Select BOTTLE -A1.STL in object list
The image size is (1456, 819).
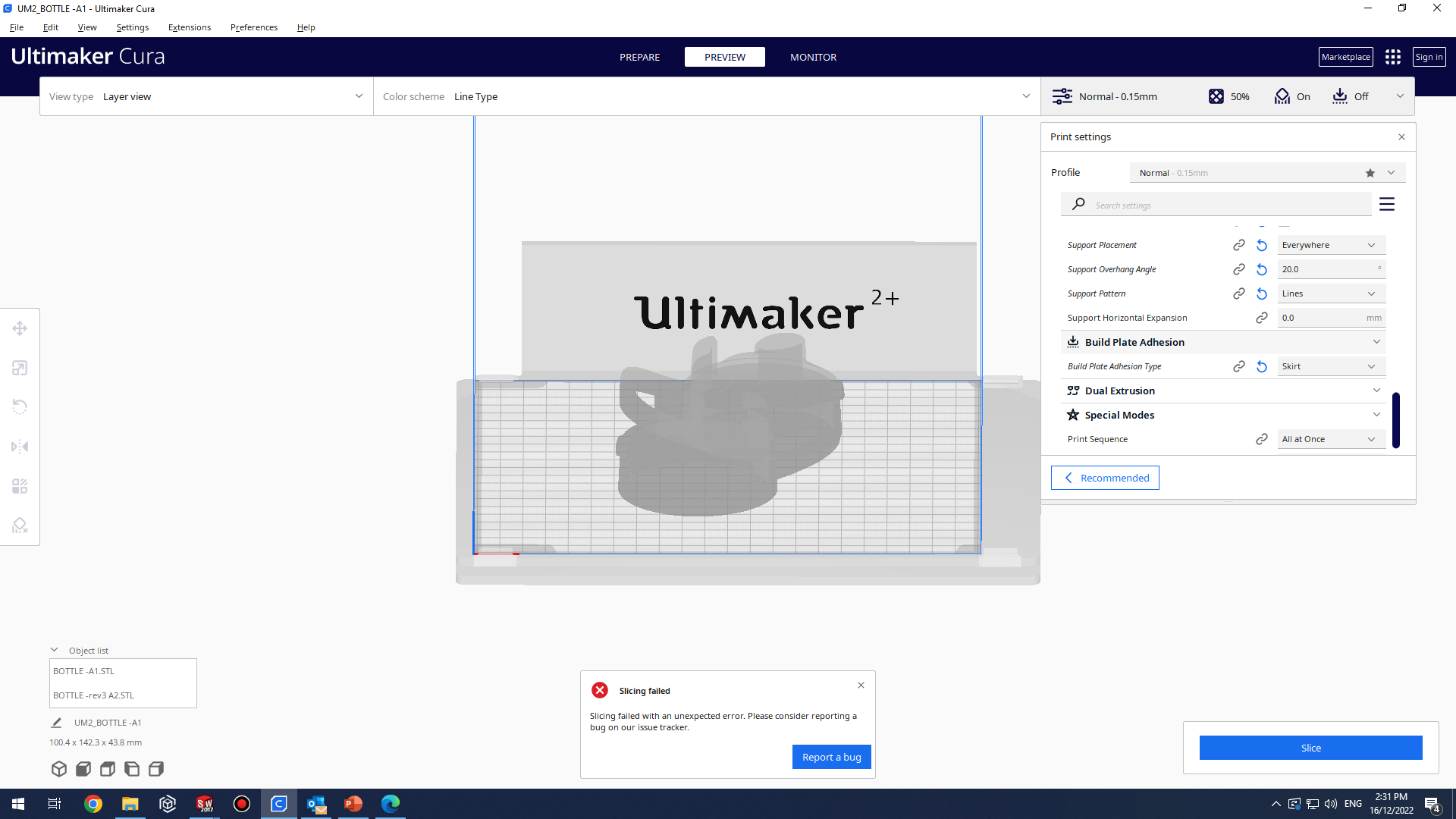click(83, 671)
